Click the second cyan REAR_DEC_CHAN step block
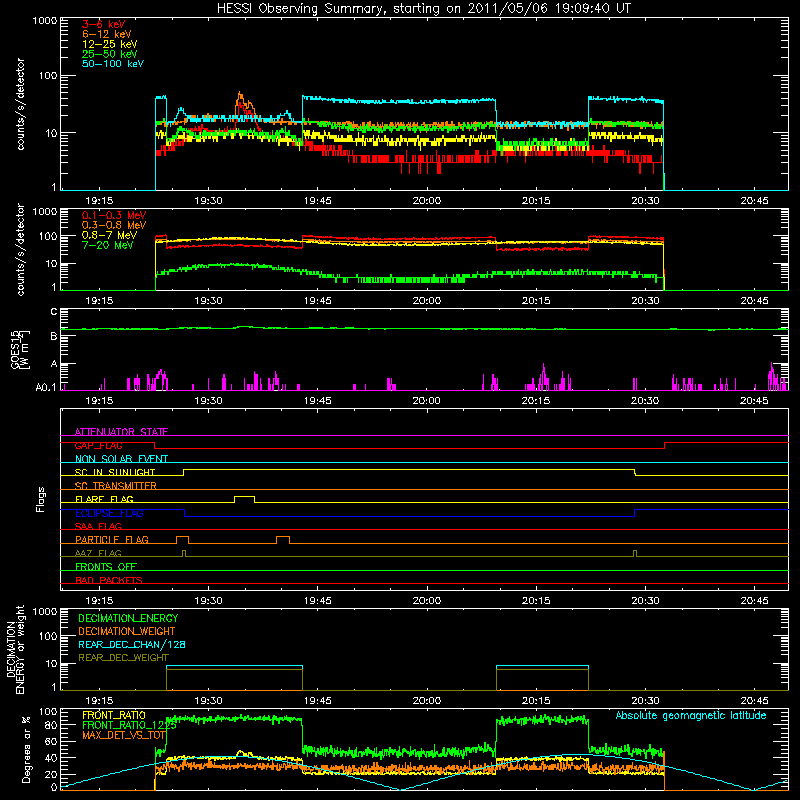This screenshot has height=800, width=800. click(x=542, y=666)
